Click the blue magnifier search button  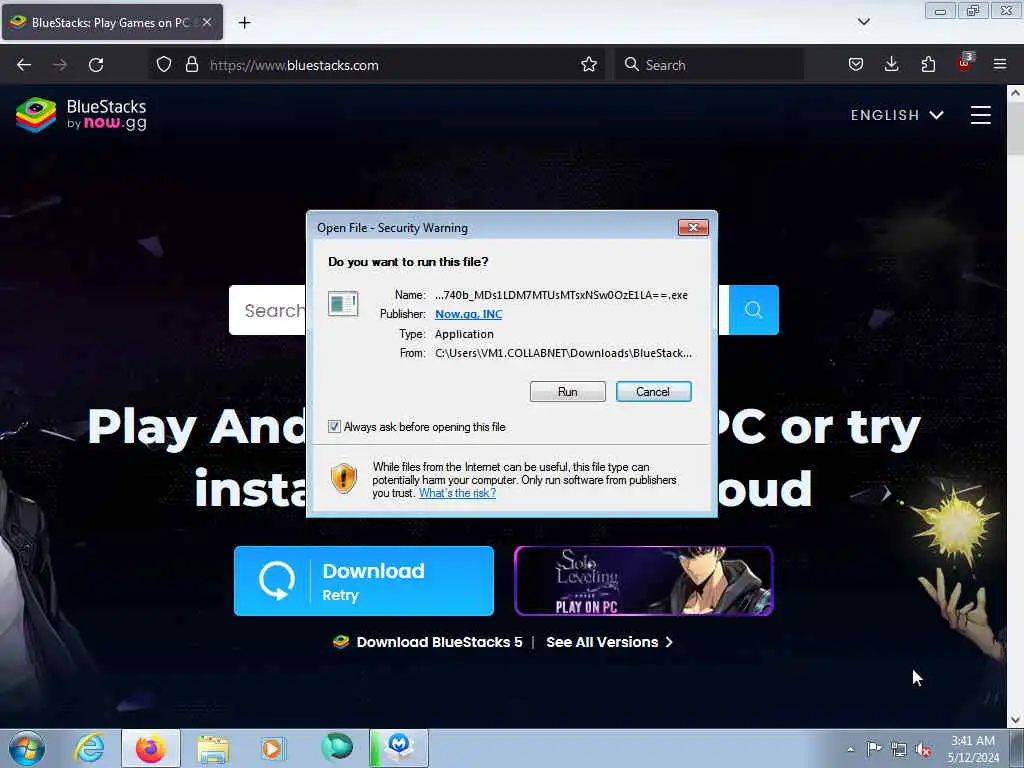coord(753,310)
